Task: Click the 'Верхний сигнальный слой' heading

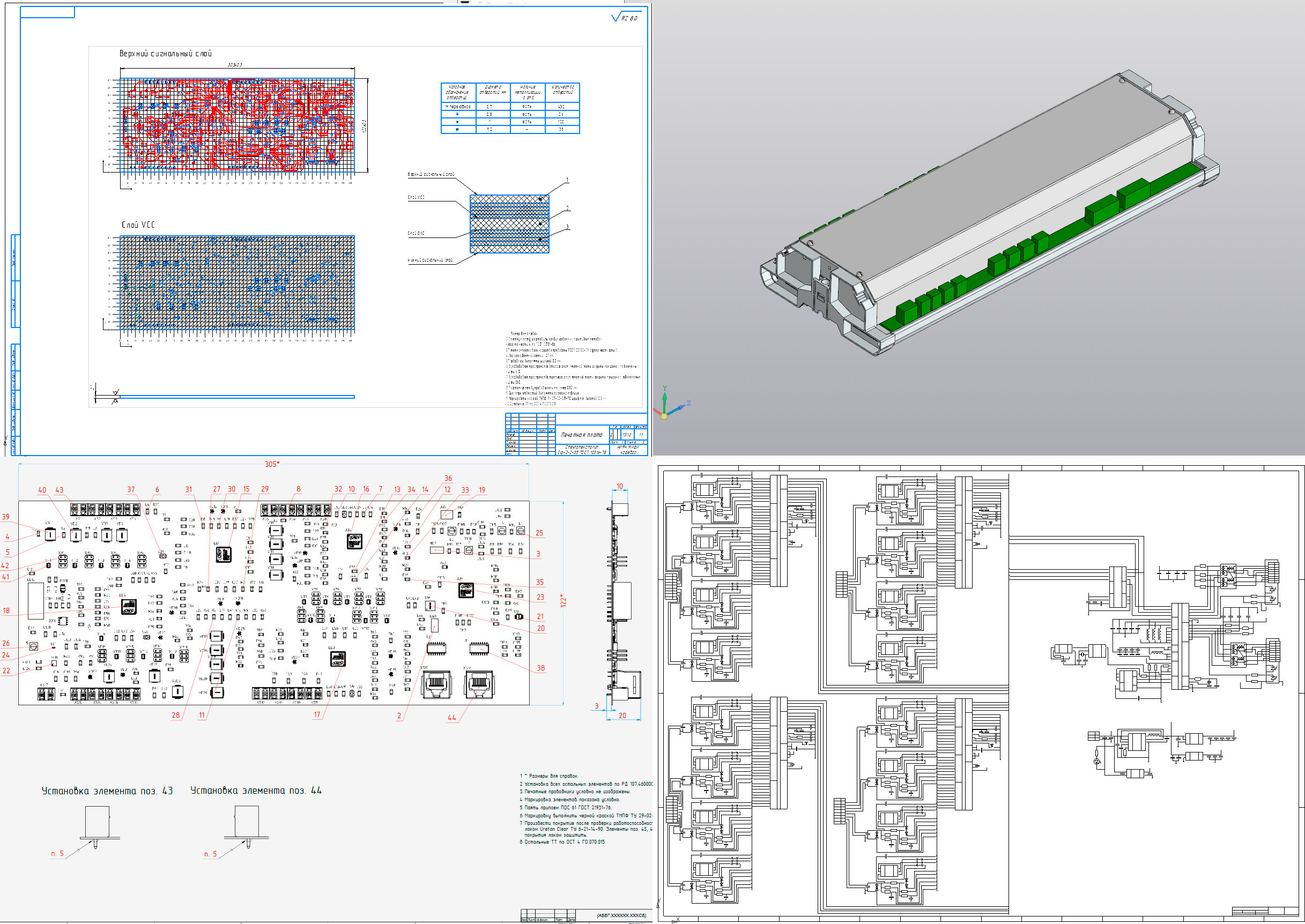Action: tap(166, 54)
